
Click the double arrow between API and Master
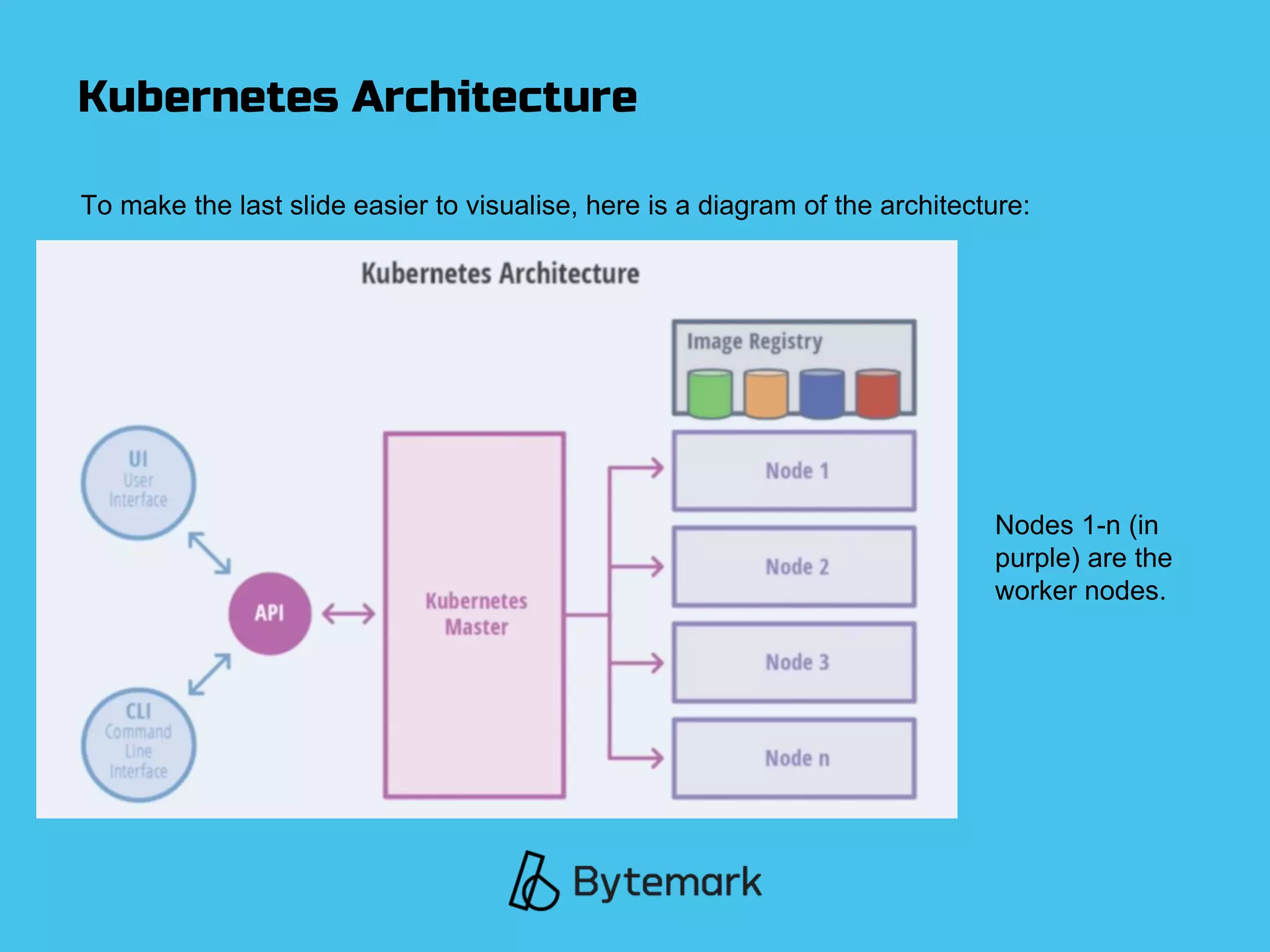tap(349, 614)
